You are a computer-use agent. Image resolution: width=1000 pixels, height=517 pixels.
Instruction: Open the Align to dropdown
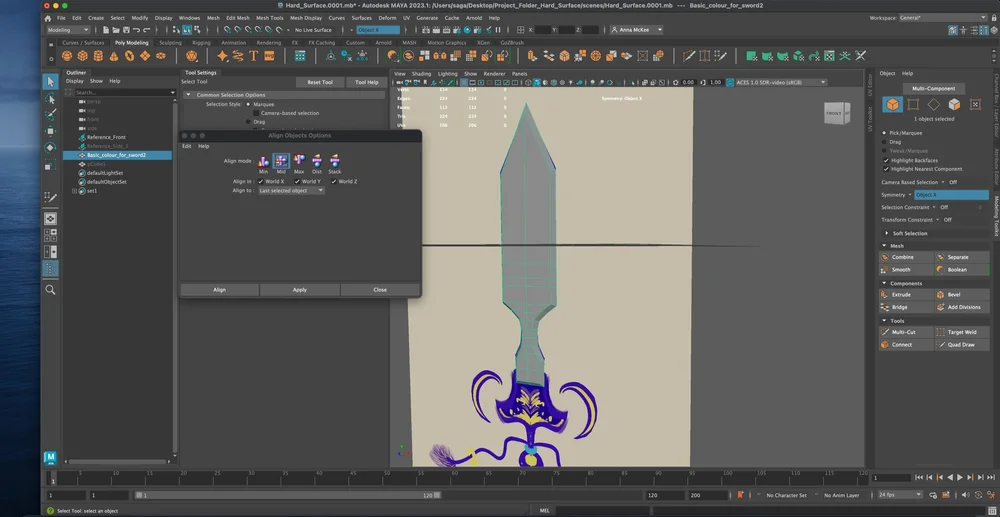(x=291, y=191)
